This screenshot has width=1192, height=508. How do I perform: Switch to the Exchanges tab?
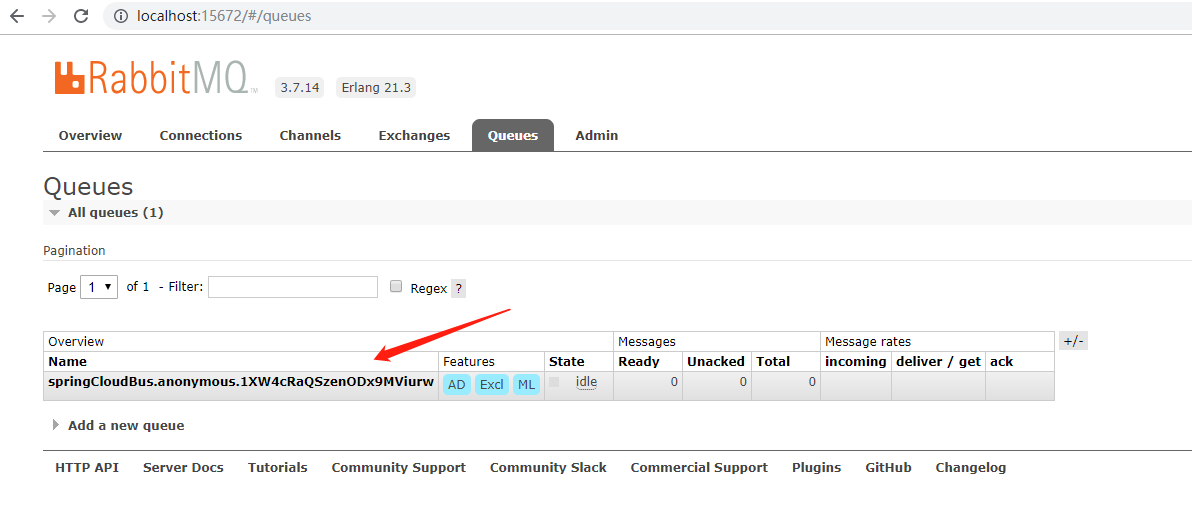tap(414, 135)
